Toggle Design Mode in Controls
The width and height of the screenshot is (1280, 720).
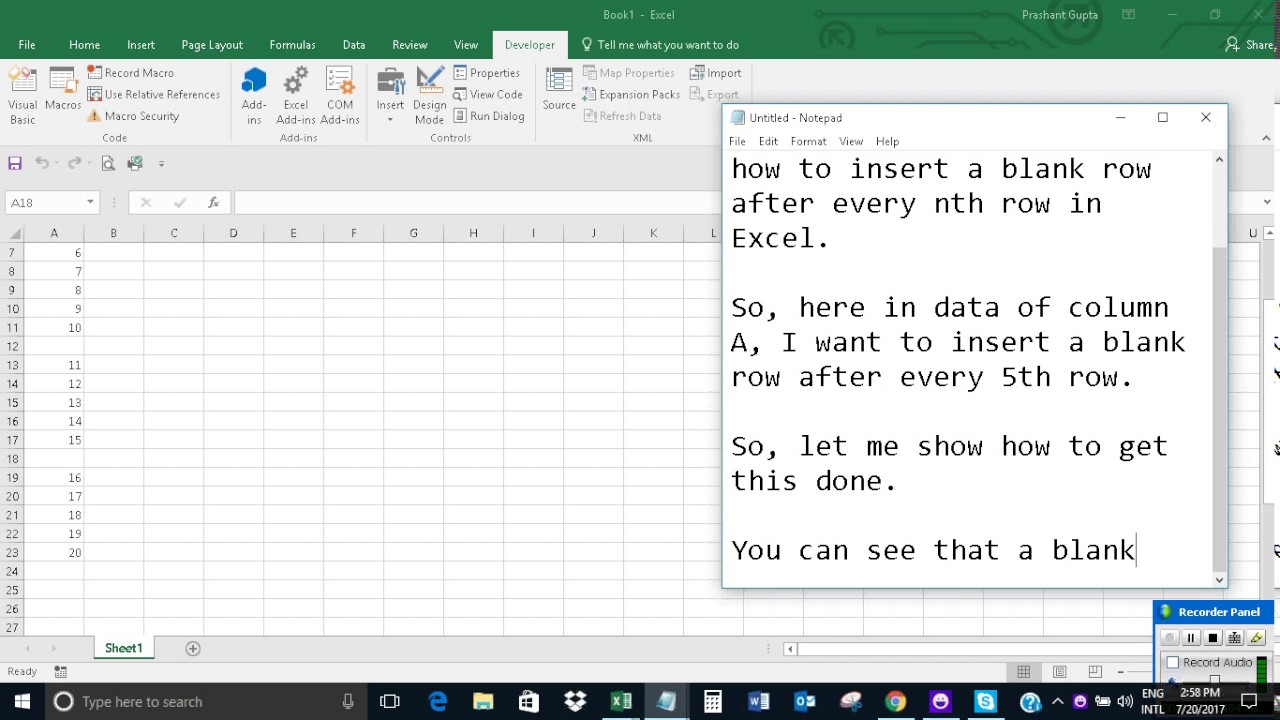[x=430, y=96]
